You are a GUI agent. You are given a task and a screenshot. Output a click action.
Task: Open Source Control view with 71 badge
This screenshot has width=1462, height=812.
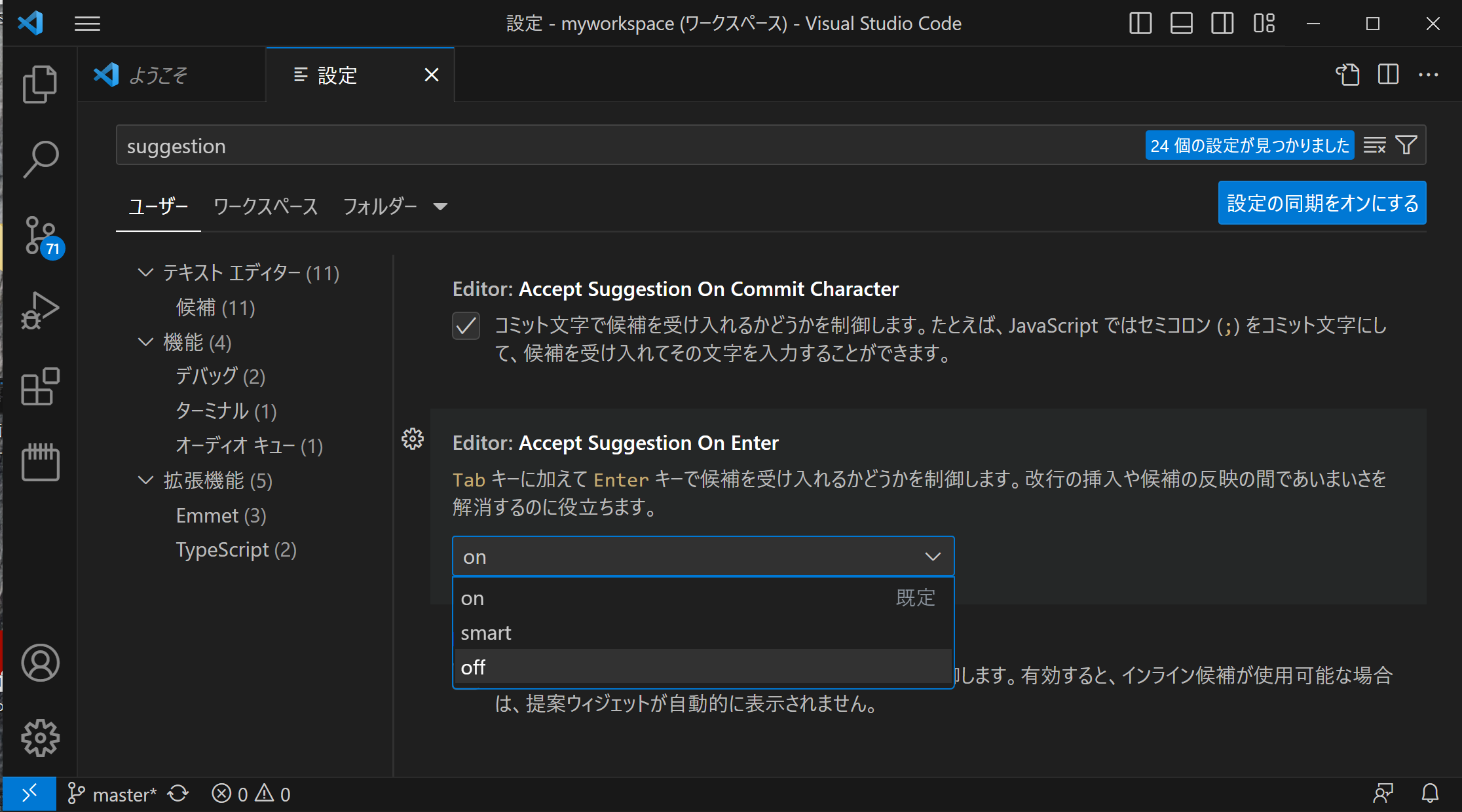(x=43, y=237)
